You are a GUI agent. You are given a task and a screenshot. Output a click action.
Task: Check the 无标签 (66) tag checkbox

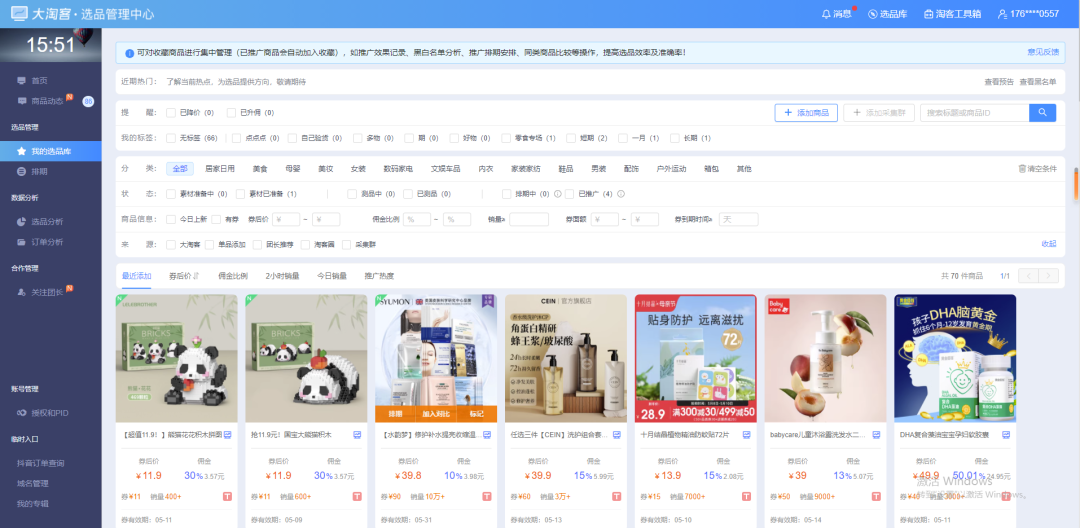tap(171, 138)
